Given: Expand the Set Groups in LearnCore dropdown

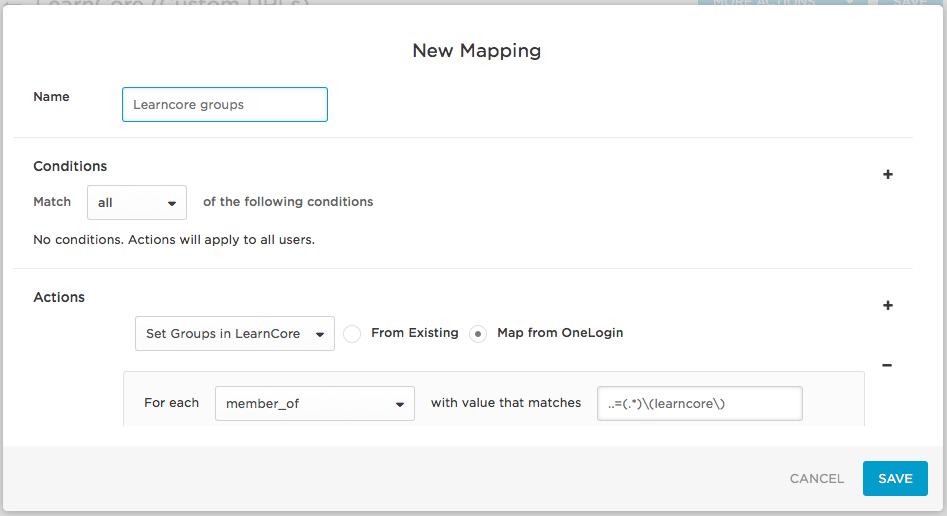Looking at the screenshot, I should pos(235,334).
